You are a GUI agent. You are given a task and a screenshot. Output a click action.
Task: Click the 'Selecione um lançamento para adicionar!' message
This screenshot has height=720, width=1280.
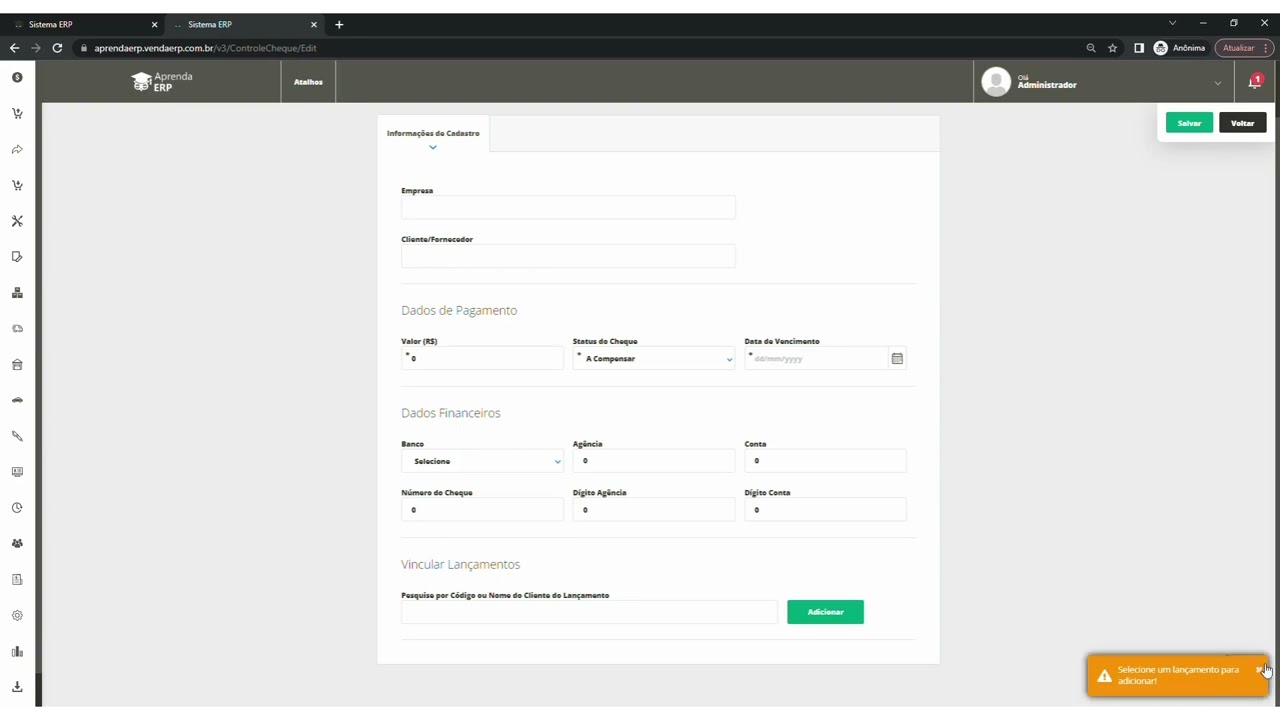[1178, 675]
